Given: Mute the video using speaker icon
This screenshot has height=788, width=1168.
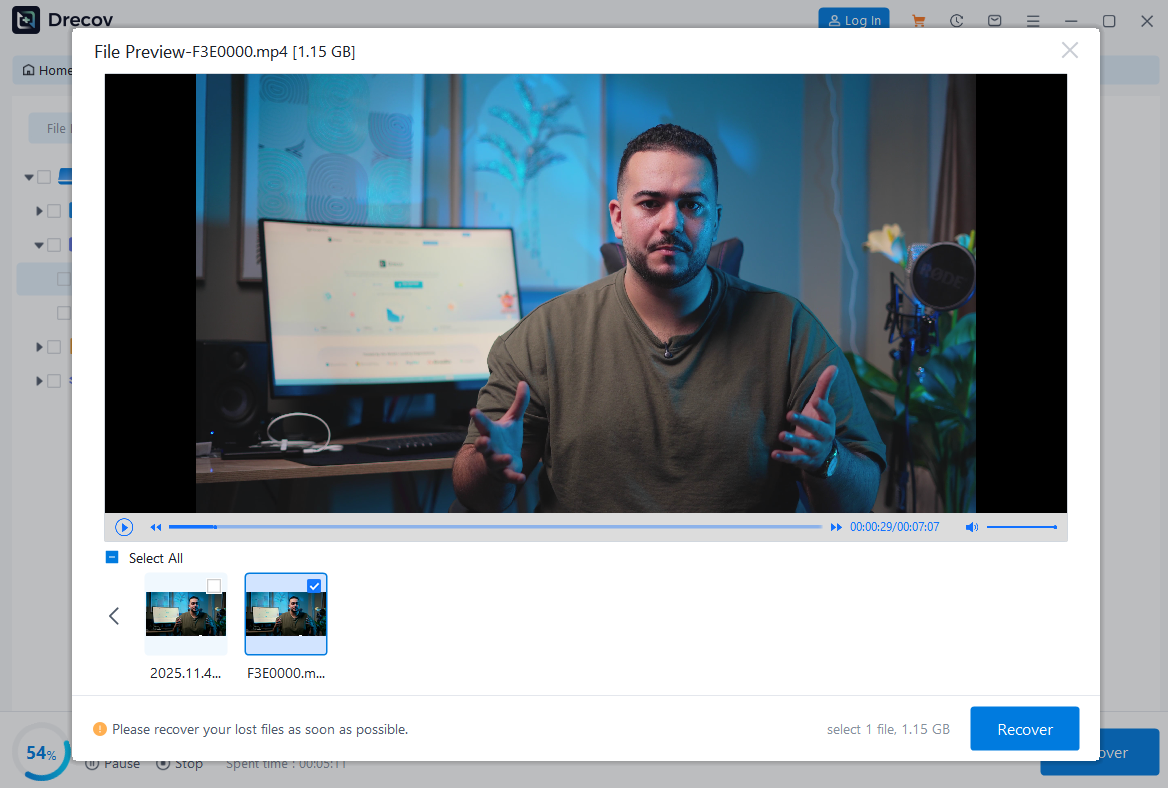Looking at the screenshot, I should tap(971, 527).
